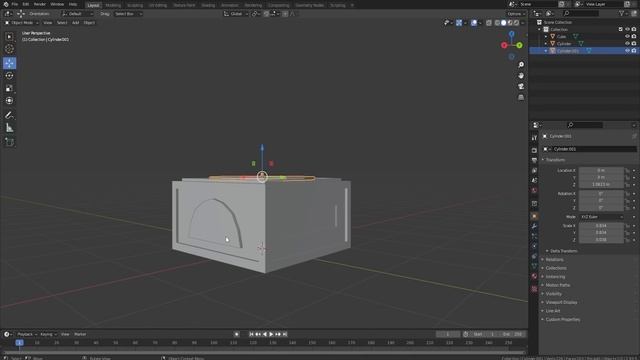Image resolution: width=640 pixels, height=360 pixels.
Task: Choose the Select Box tool at toolbar top
Action: [9, 37]
